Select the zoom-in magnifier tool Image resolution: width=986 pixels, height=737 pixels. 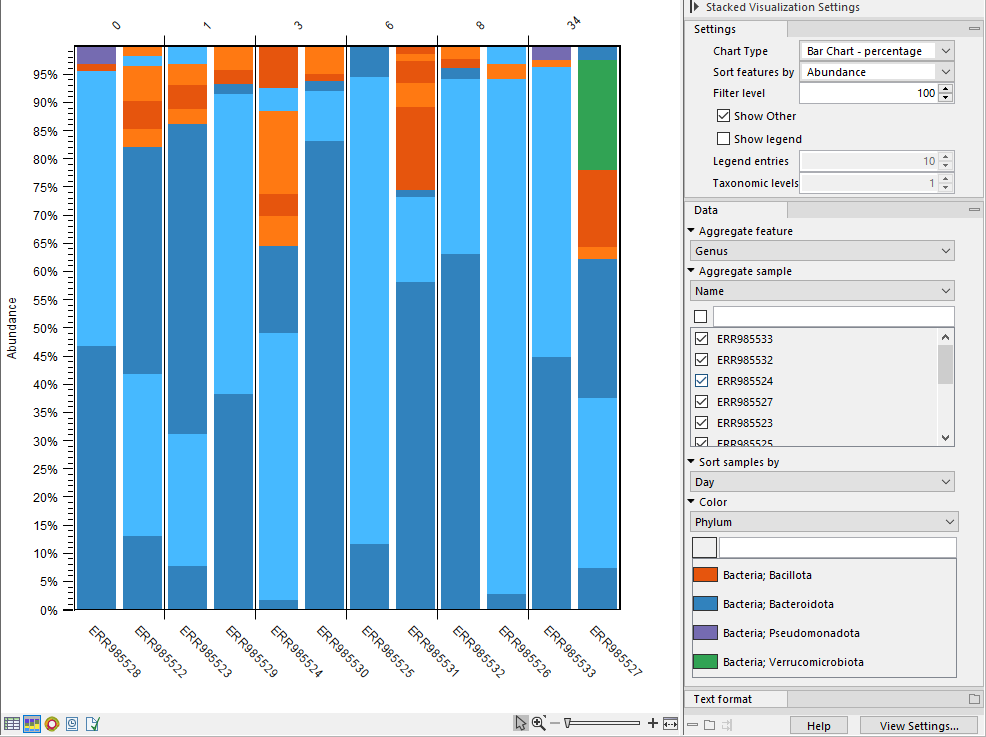click(x=539, y=723)
